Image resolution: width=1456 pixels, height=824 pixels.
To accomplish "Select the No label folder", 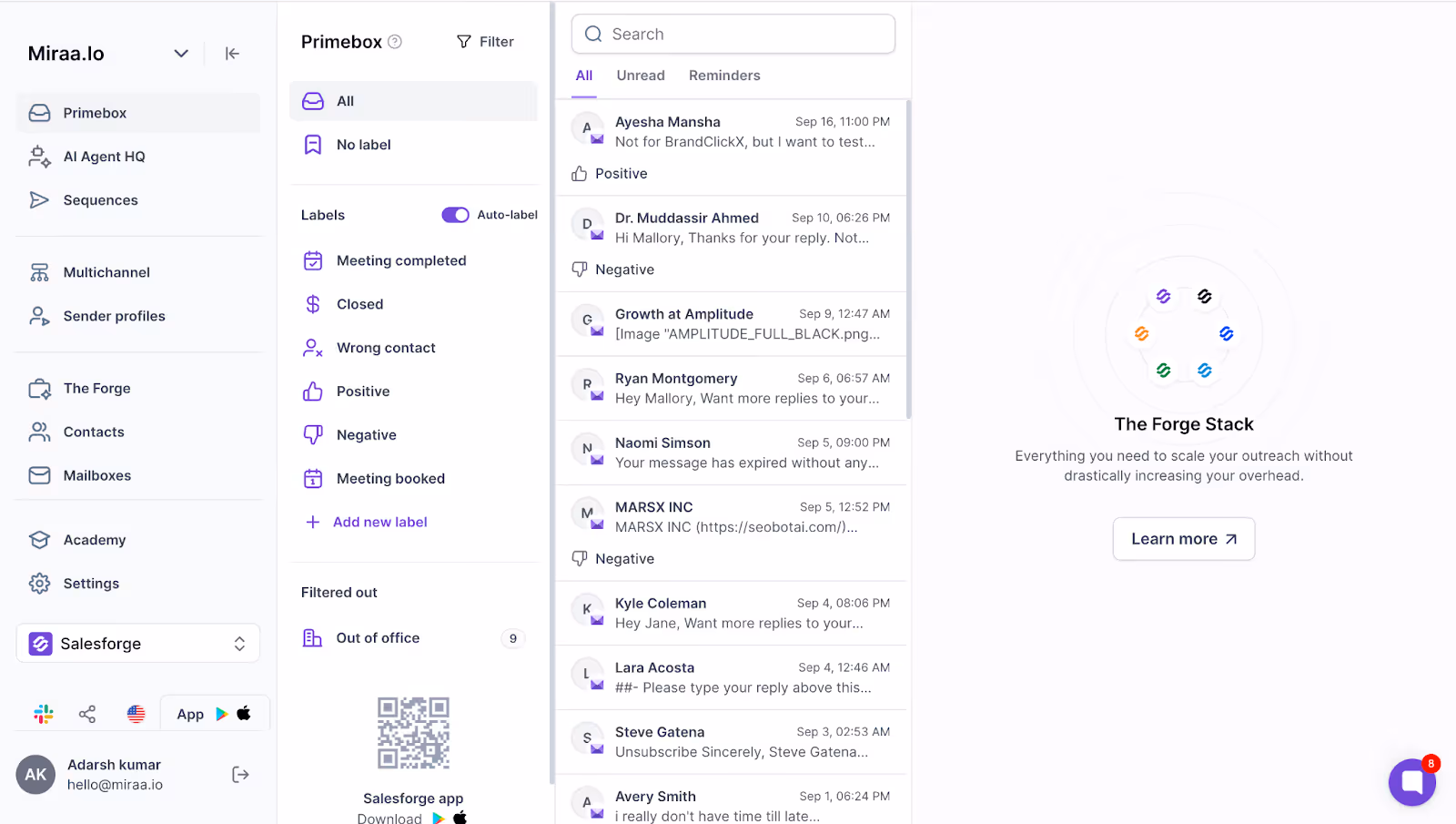I will click(413, 145).
